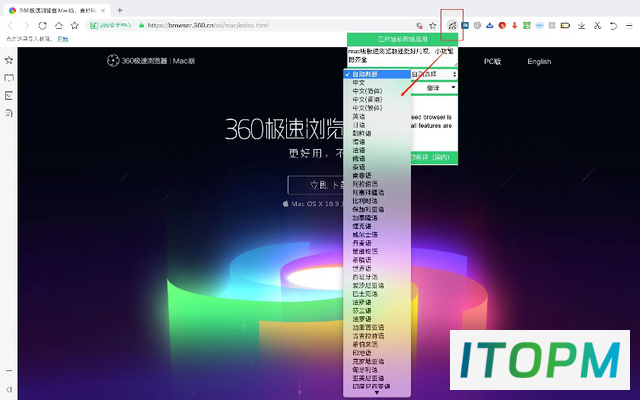Select 匈牙利语 in the language list
This screenshot has width=640, height=400.
(377, 369)
